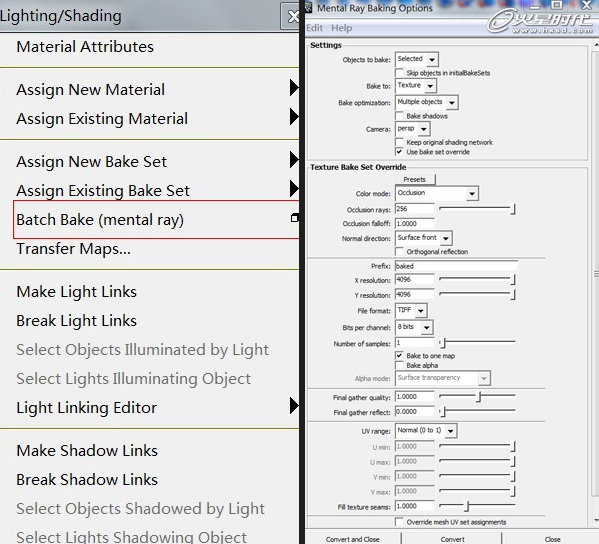Screen dimensions: 599x544
Task: Click X resolution value field
Action: point(415,280)
